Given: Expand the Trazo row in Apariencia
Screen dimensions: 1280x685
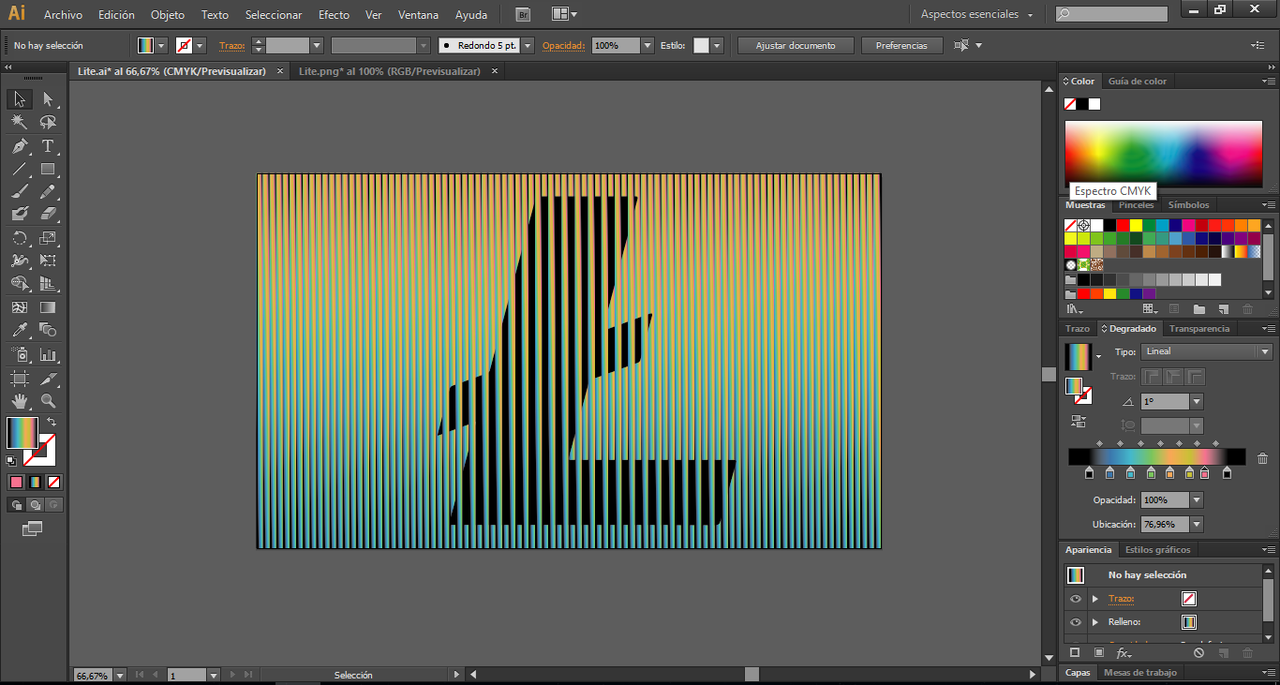Looking at the screenshot, I should coord(1095,599).
